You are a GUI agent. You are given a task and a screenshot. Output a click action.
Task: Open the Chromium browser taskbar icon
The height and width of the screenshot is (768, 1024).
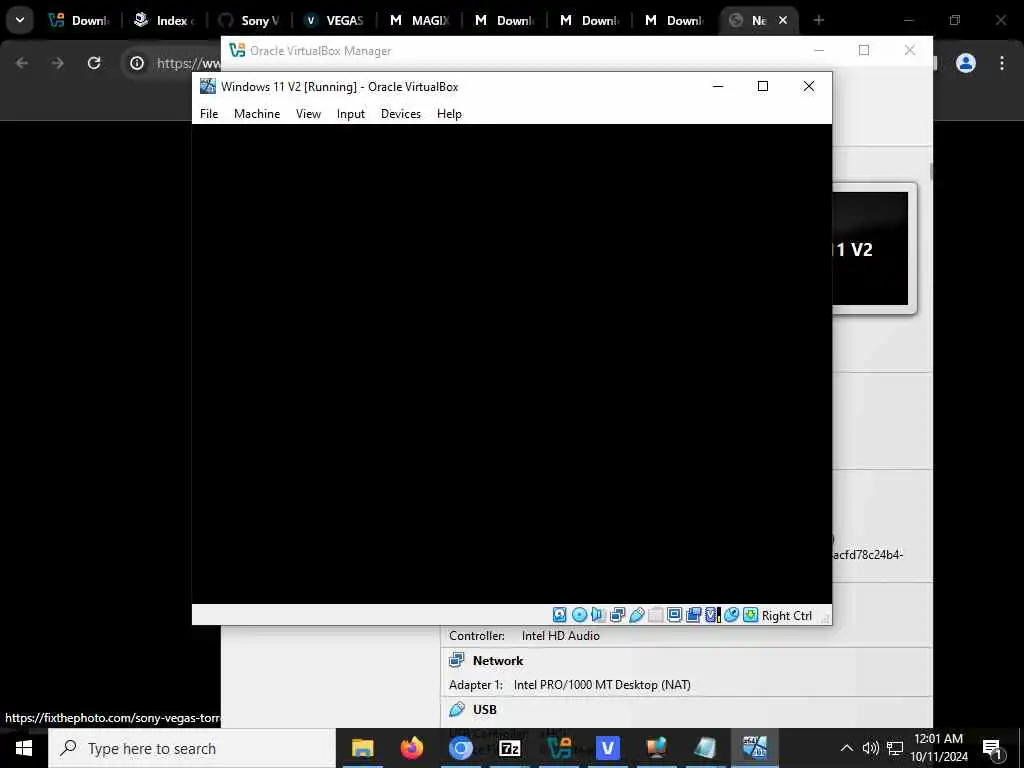tap(460, 748)
